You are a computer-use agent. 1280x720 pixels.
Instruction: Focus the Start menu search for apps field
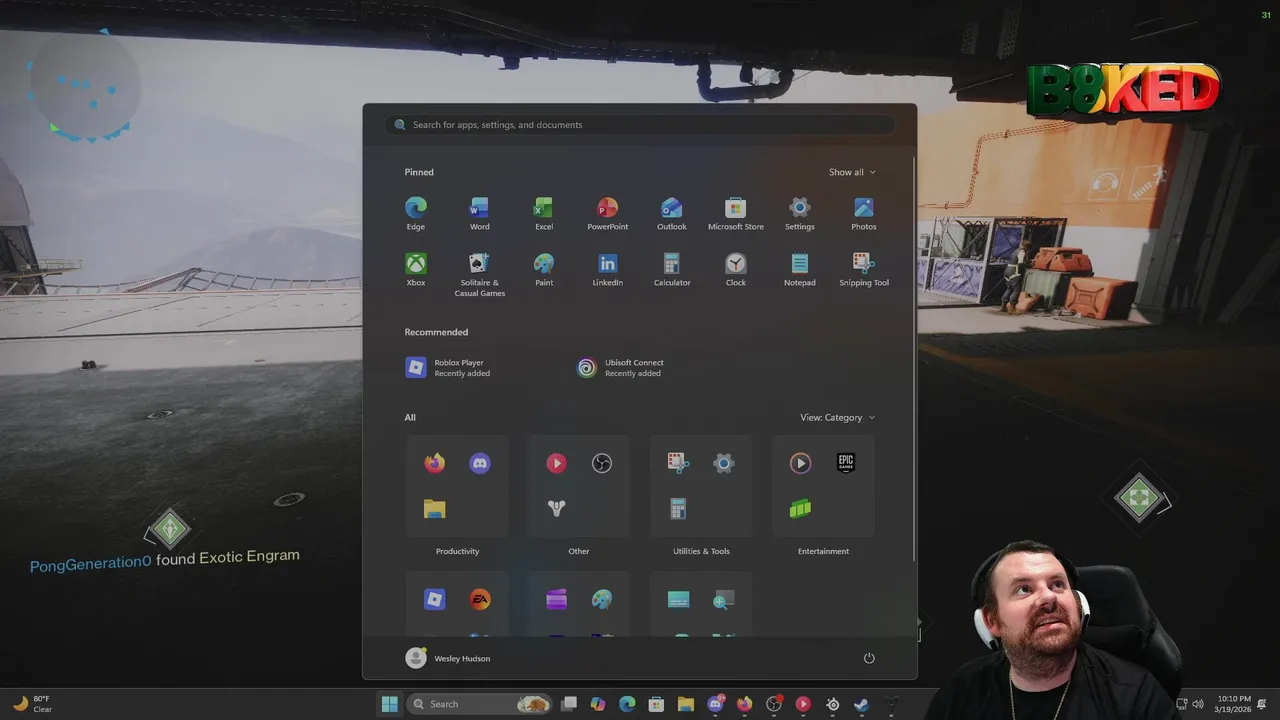point(640,125)
